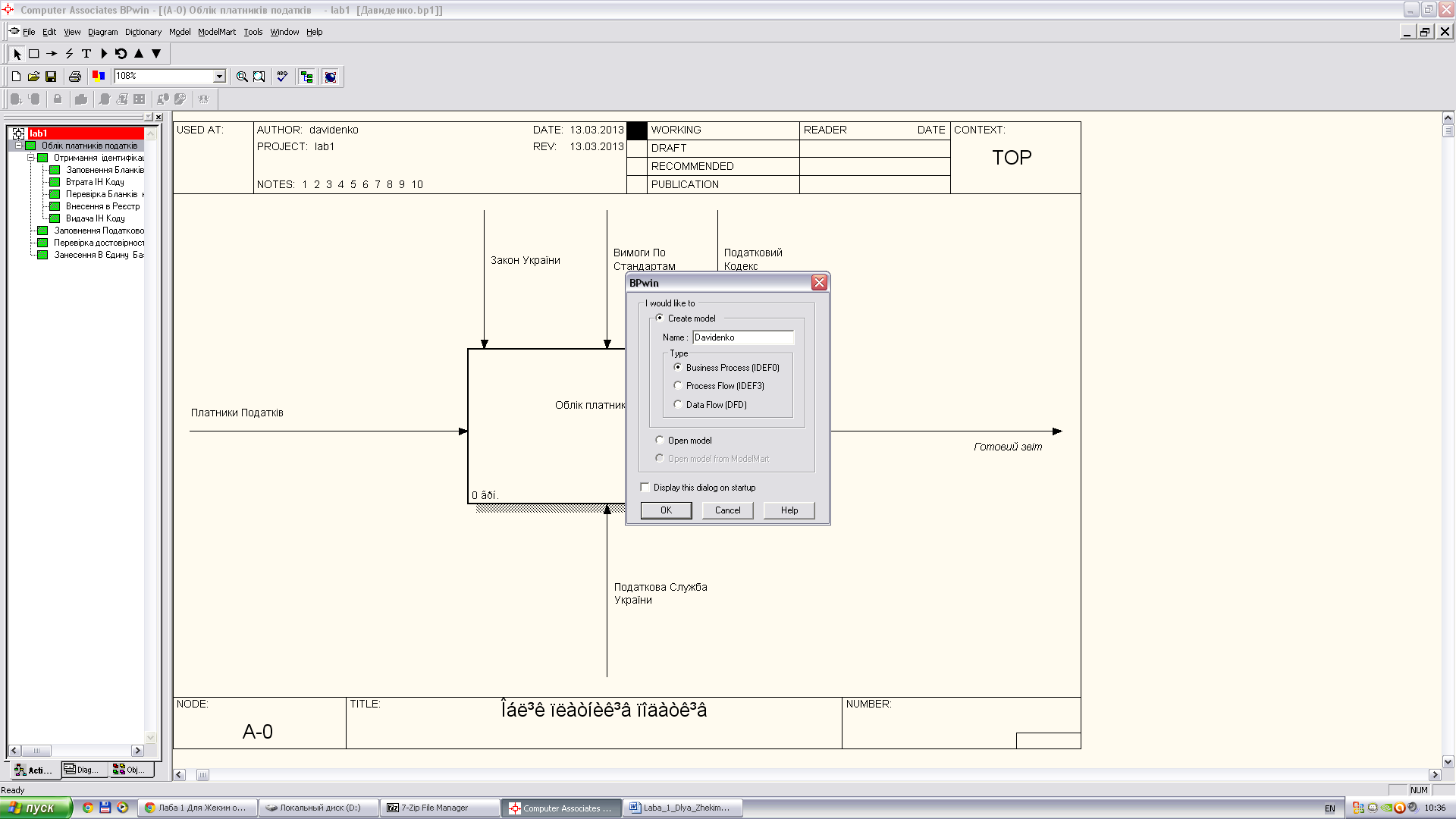Image resolution: width=1456 pixels, height=819 pixels.
Task: Click the save quick launch icon in taskbar
Action: click(x=105, y=808)
